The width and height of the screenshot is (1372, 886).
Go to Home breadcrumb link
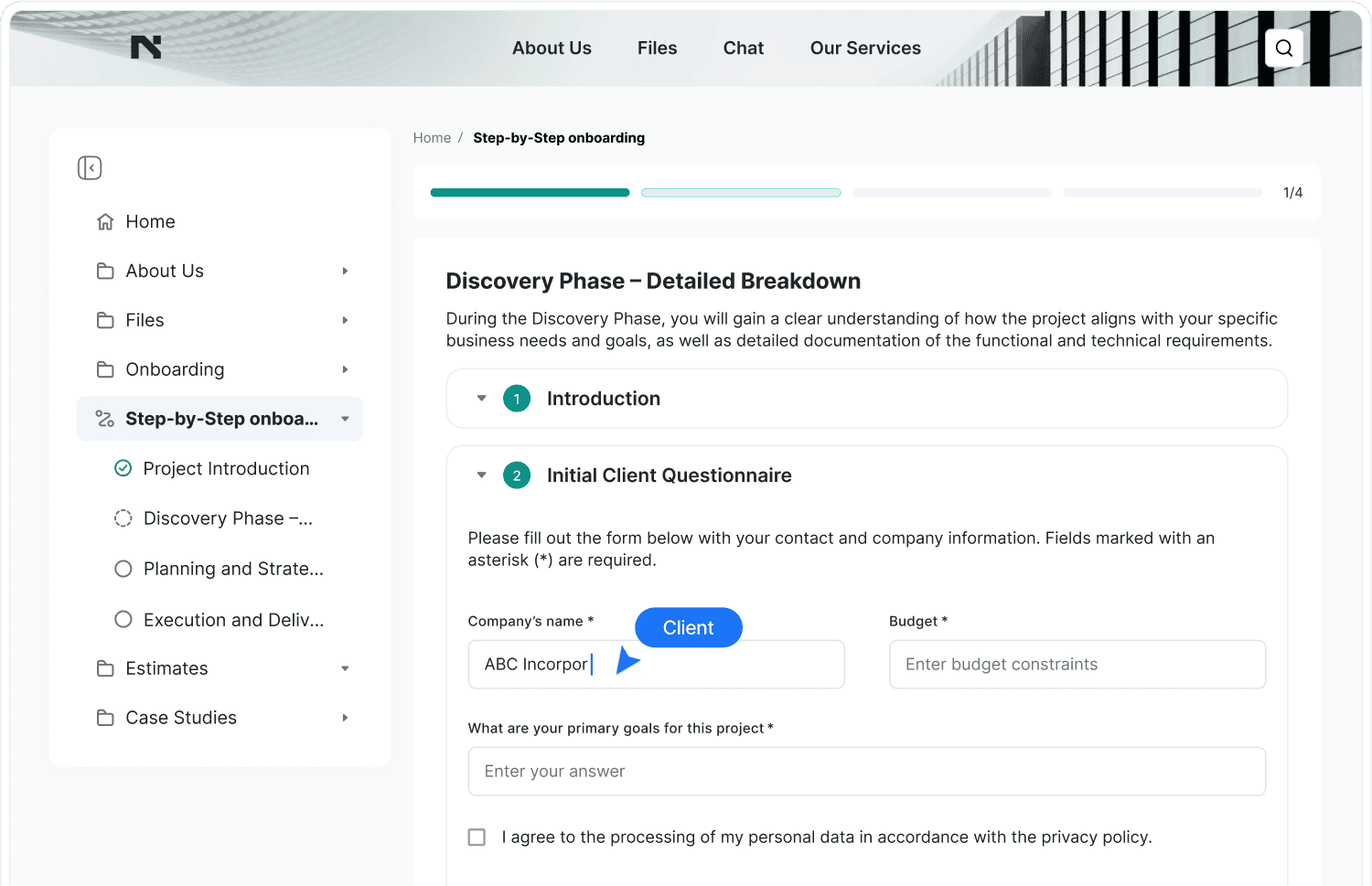(x=432, y=138)
